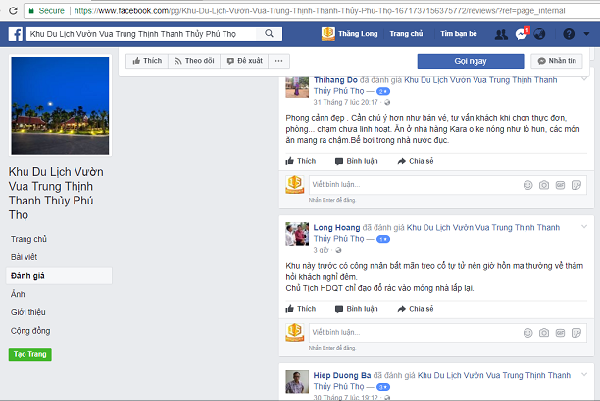Select Ảnh in the left sidebar
Screen dimensions: 600x401
coord(19,293)
